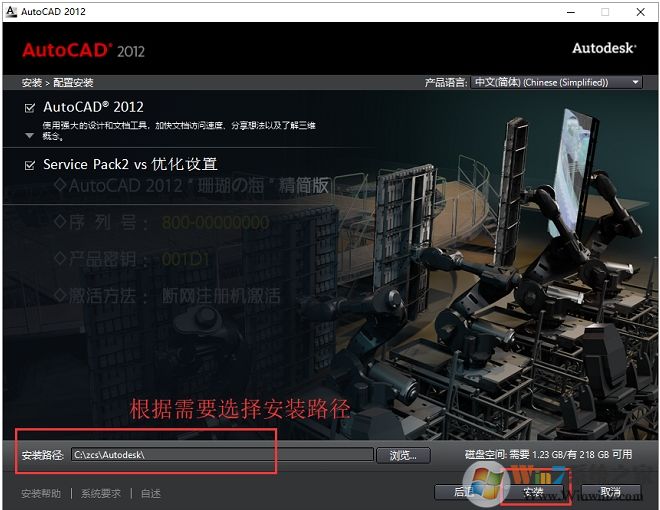The width and height of the screenshot is (660, 510).
Task: Click the 后退 back button
Action: (x=464, y=491)
